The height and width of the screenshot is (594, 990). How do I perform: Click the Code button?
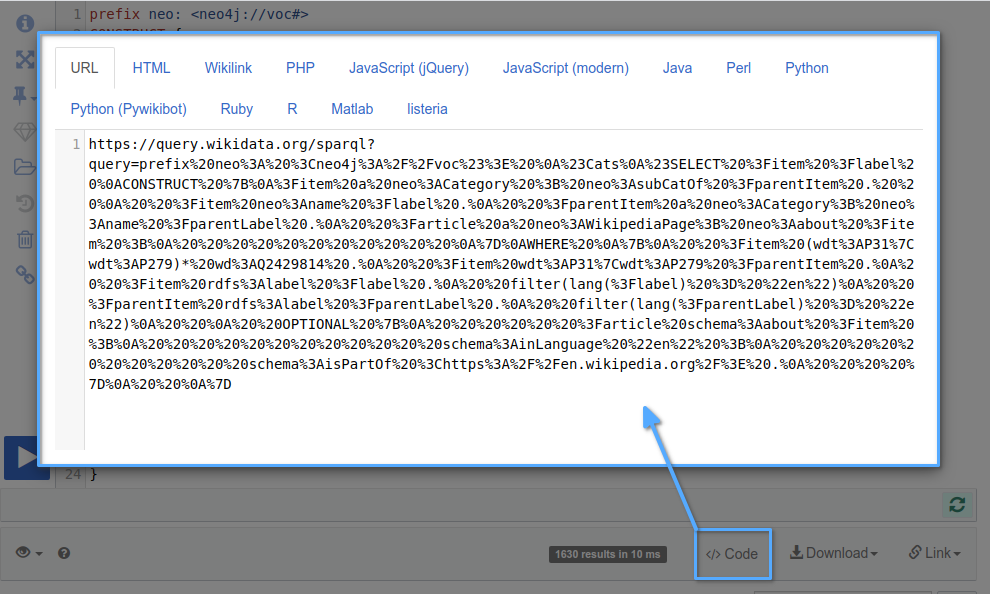point(733,553)
